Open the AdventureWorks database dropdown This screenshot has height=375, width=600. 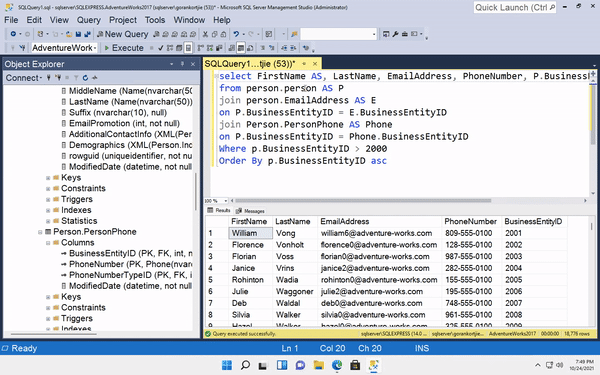[95, 48]
